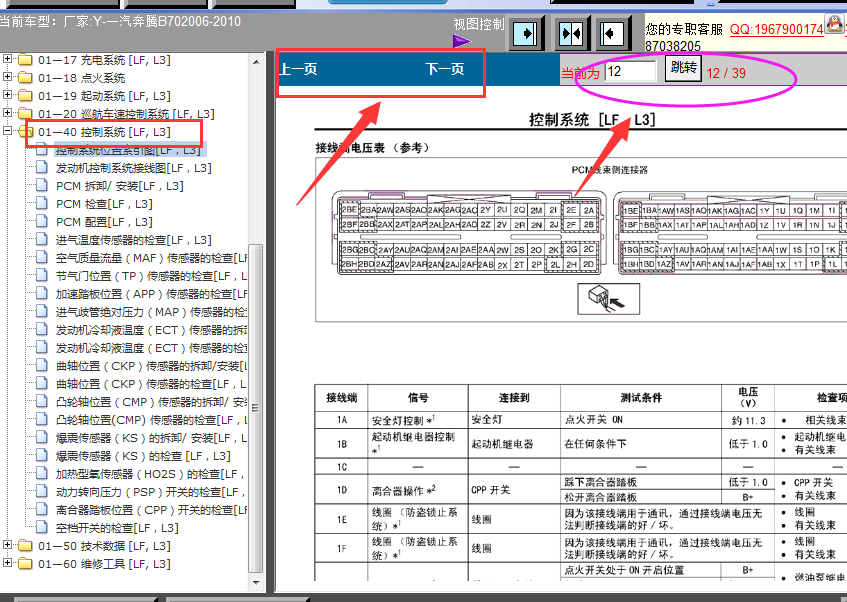
Task: Click the 测试条件 column header
Action: click(x=641, y=398)
